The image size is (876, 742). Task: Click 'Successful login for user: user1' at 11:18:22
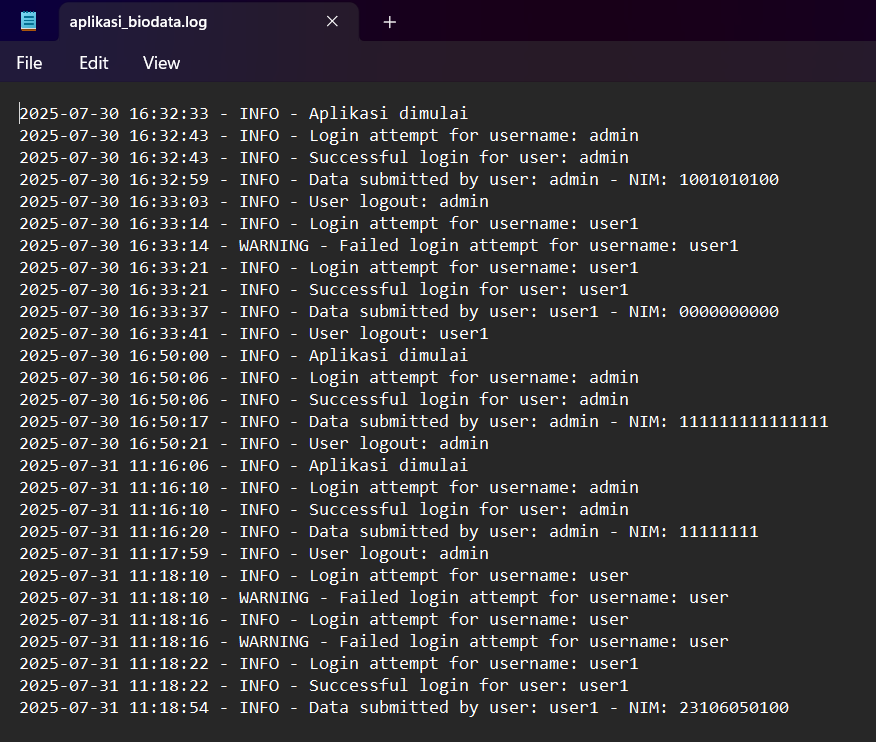[468, 686]
